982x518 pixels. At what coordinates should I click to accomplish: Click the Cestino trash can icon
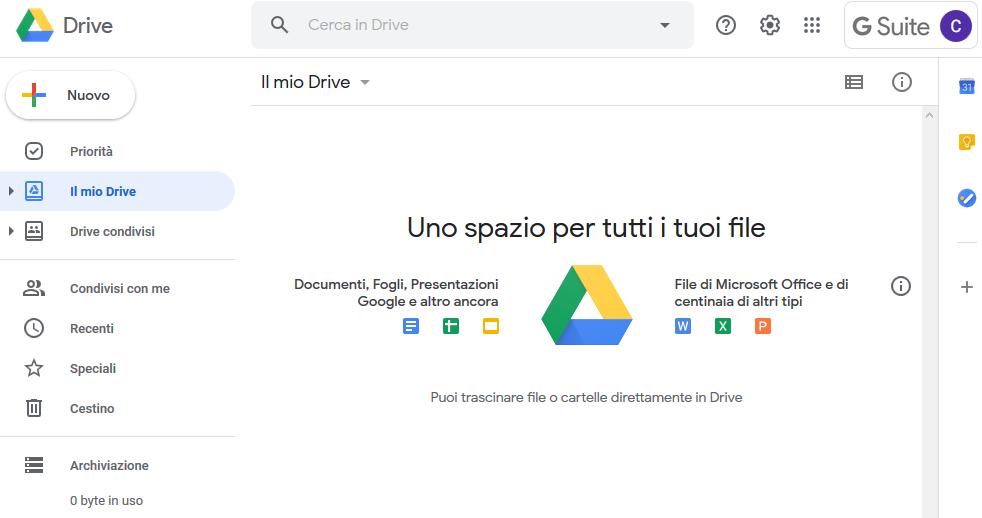[34, 408]
